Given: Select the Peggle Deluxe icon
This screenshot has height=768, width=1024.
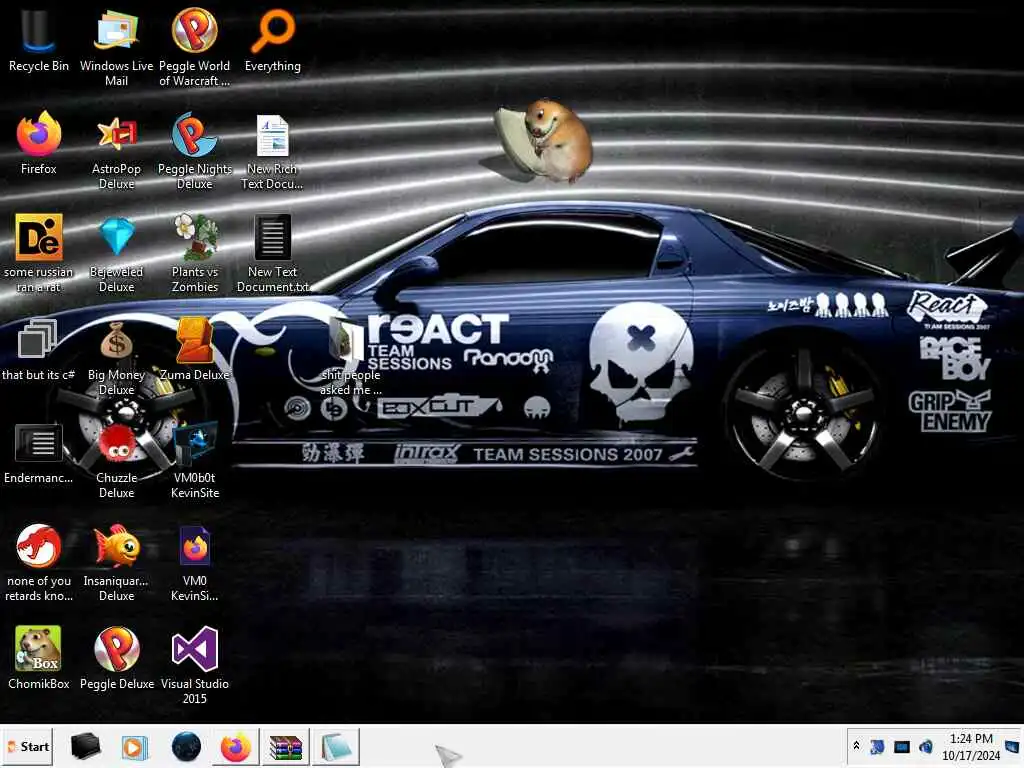Looking at the screenshot, I should click(116, 658).
